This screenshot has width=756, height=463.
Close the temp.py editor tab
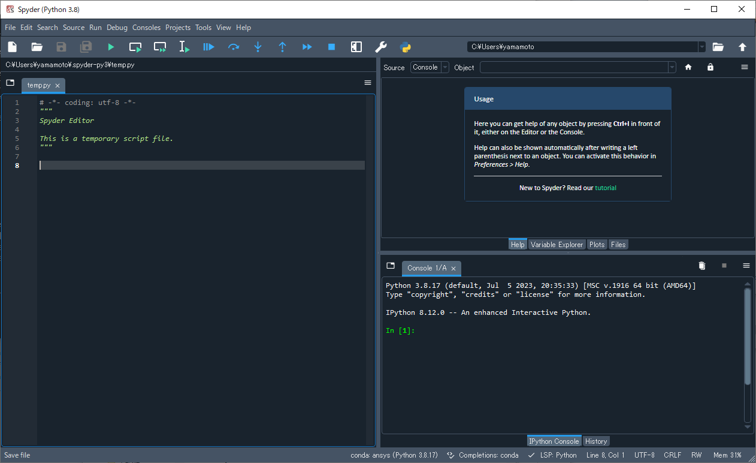pyautogui.click(x=58, y=86)
